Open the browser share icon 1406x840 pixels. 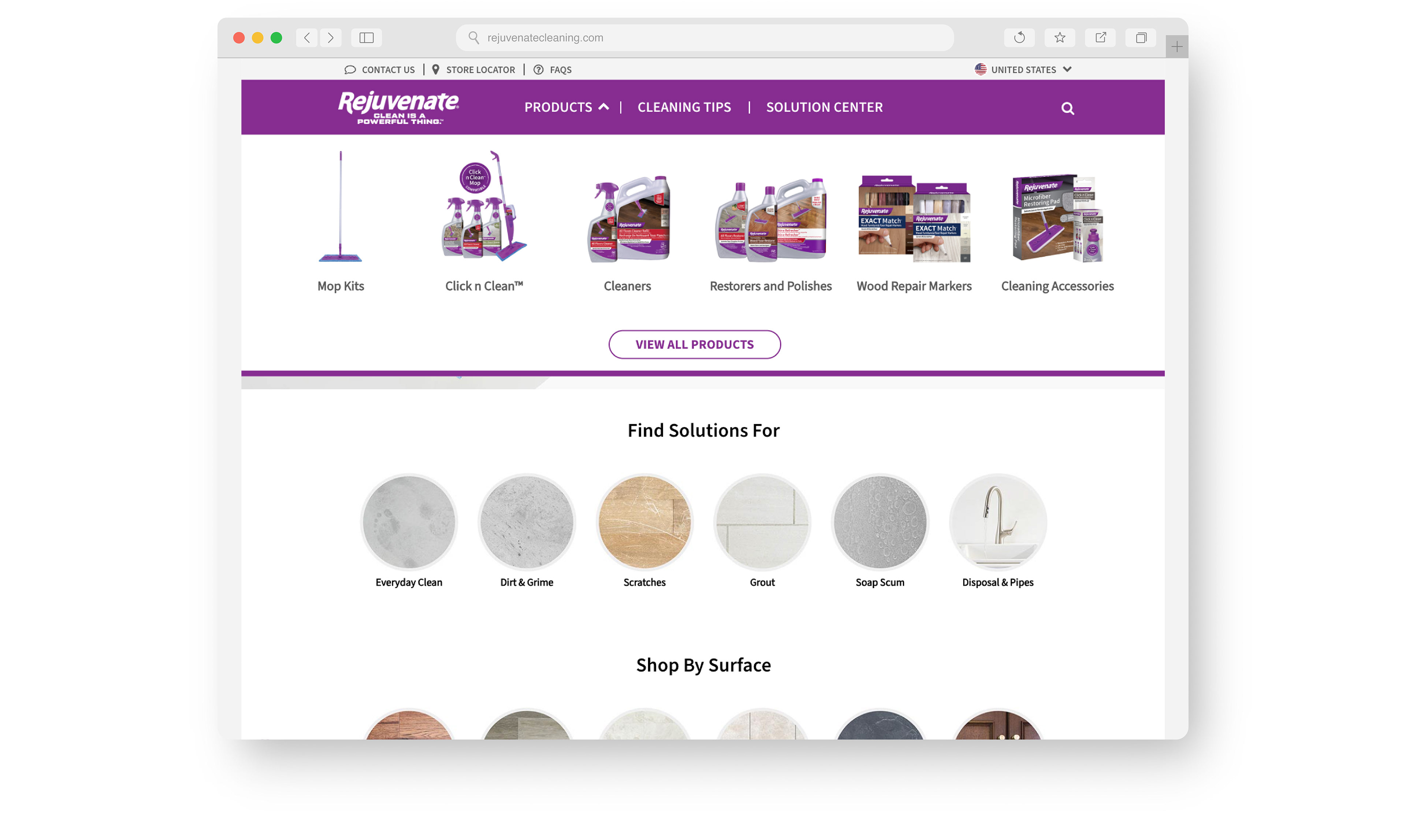click(x=1100, y=38)
